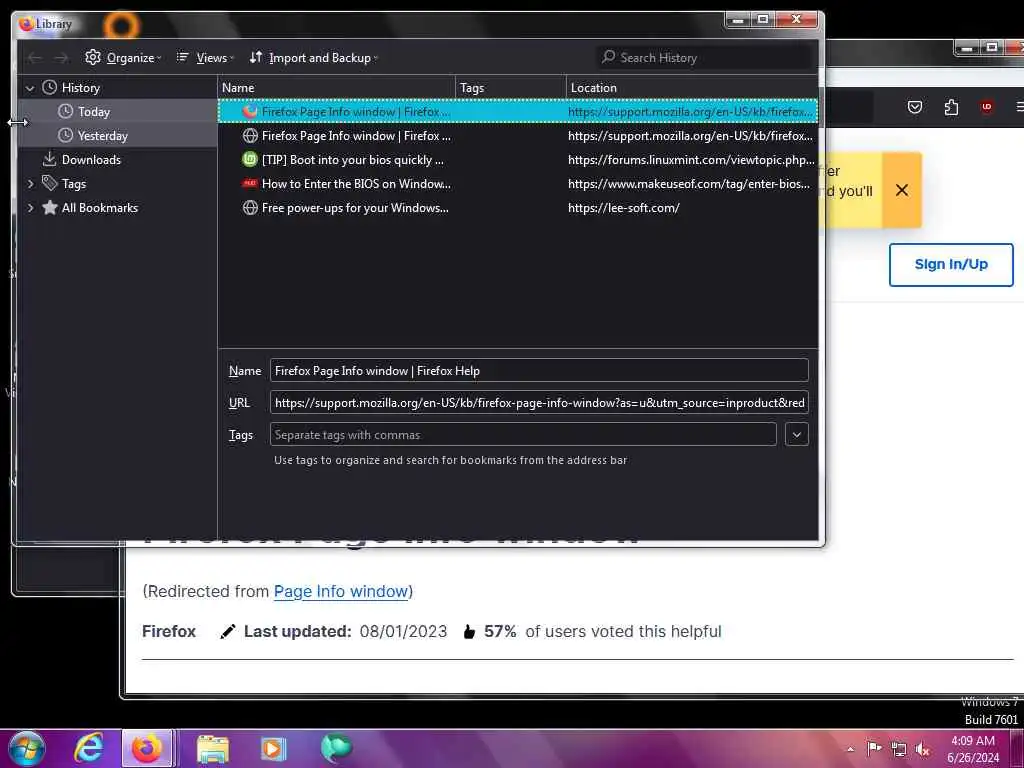
Task: Click the globe icon beside lee-soft entry
Action: pos(250,208)
